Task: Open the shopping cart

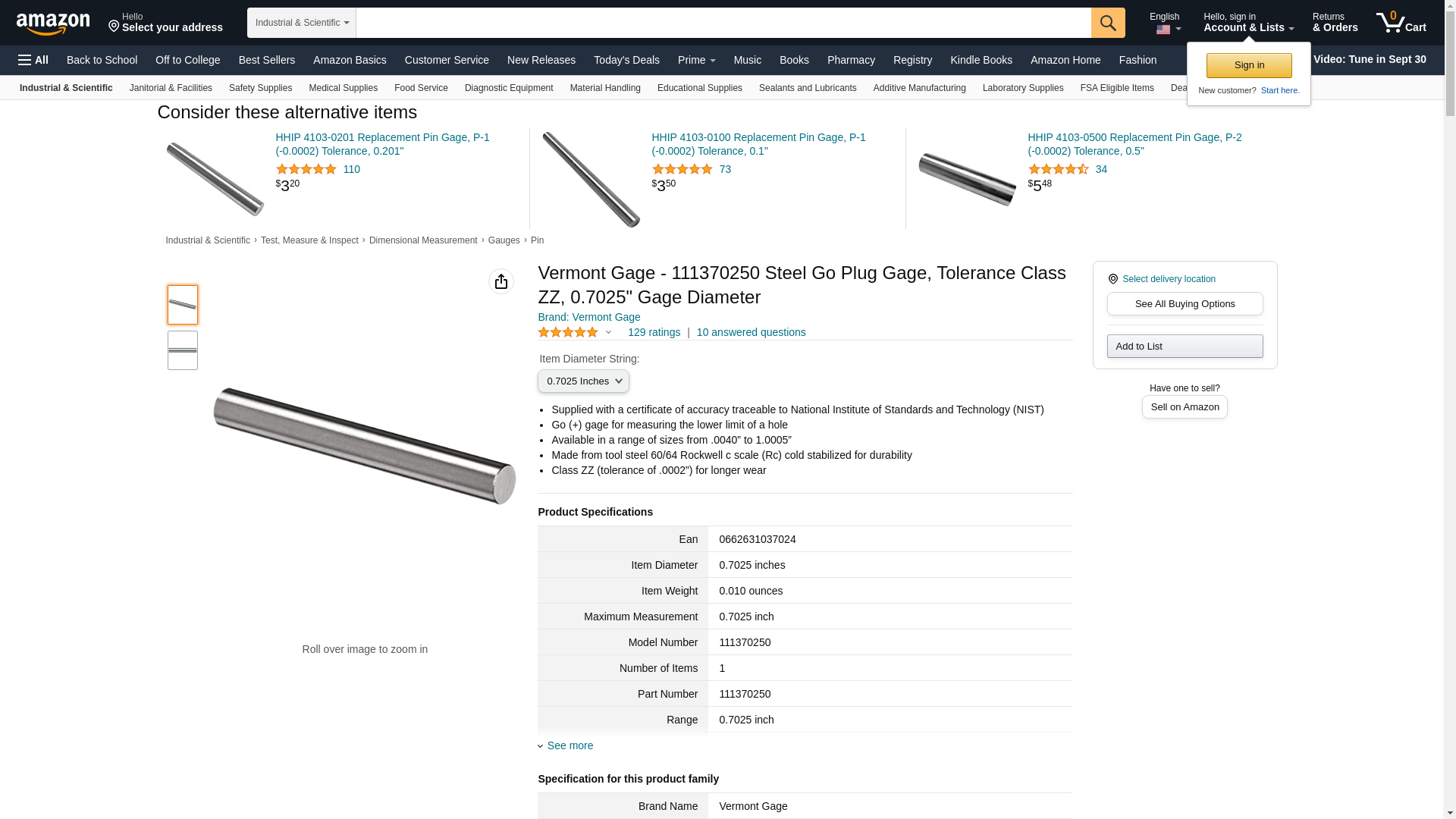Action: (1401, 22)
